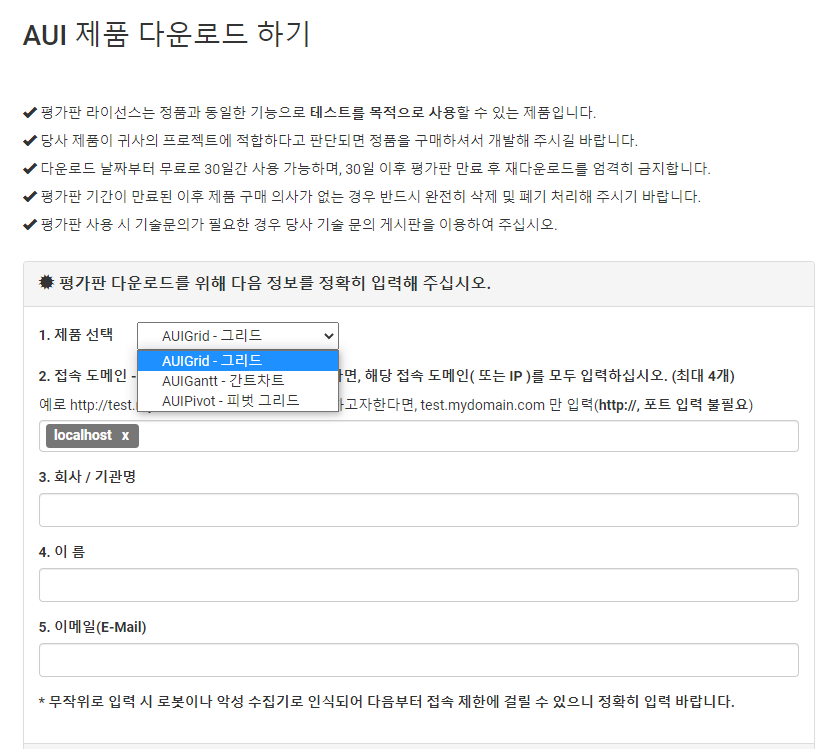Click the 3. 회사 / 기관명 label
826x749 pixels.
tap(87, 477)
